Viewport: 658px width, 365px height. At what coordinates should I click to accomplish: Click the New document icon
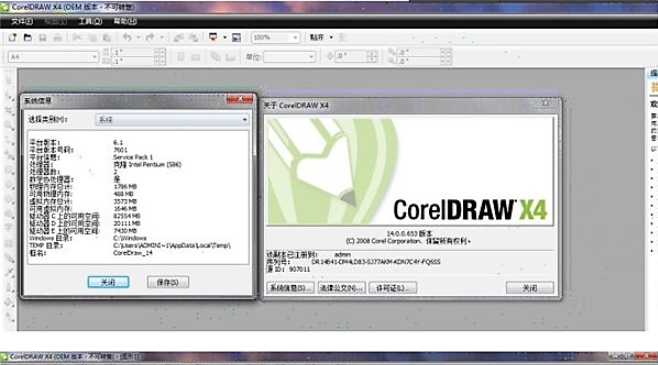12,38
